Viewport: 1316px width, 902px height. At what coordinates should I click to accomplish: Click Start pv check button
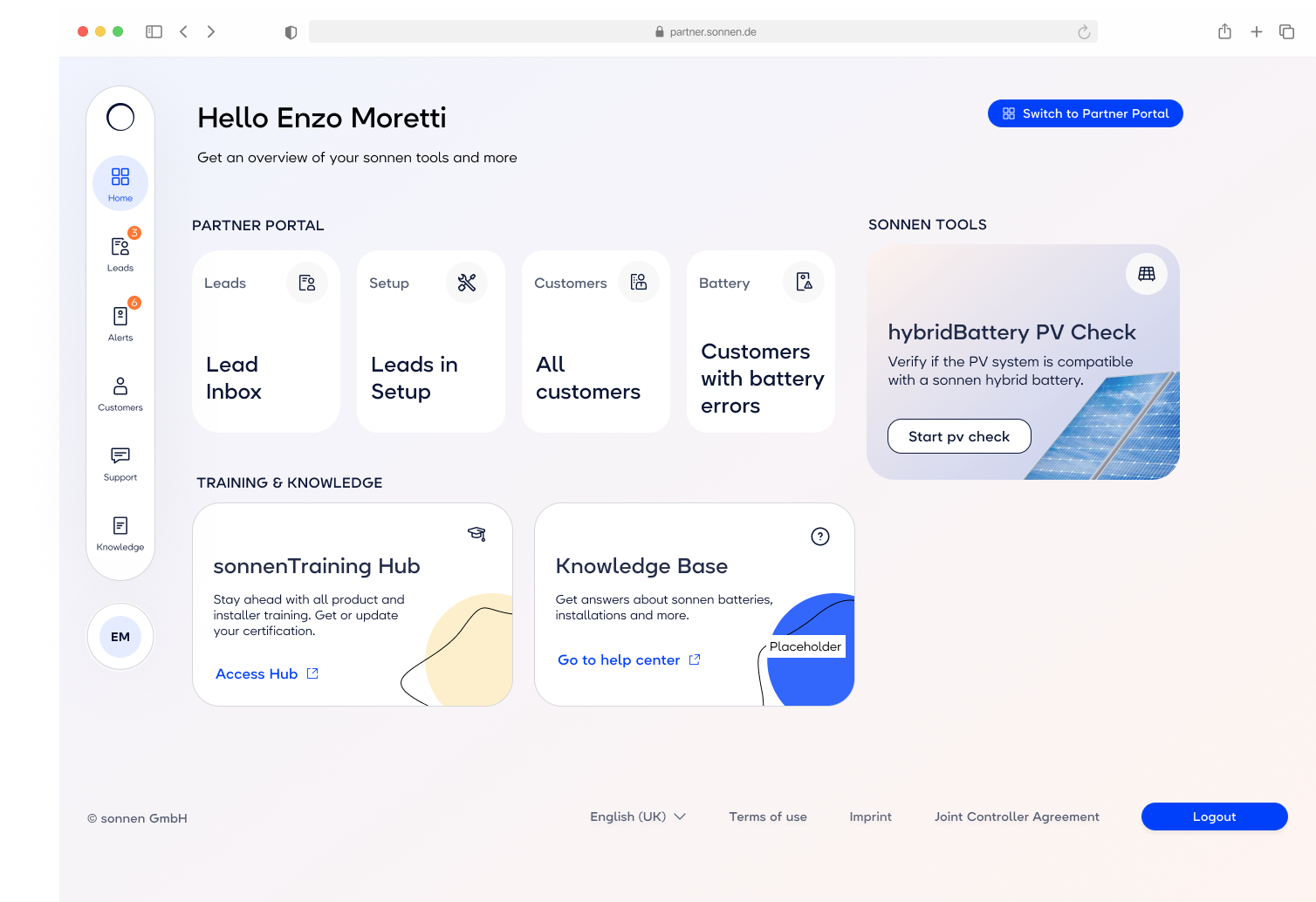959,436
